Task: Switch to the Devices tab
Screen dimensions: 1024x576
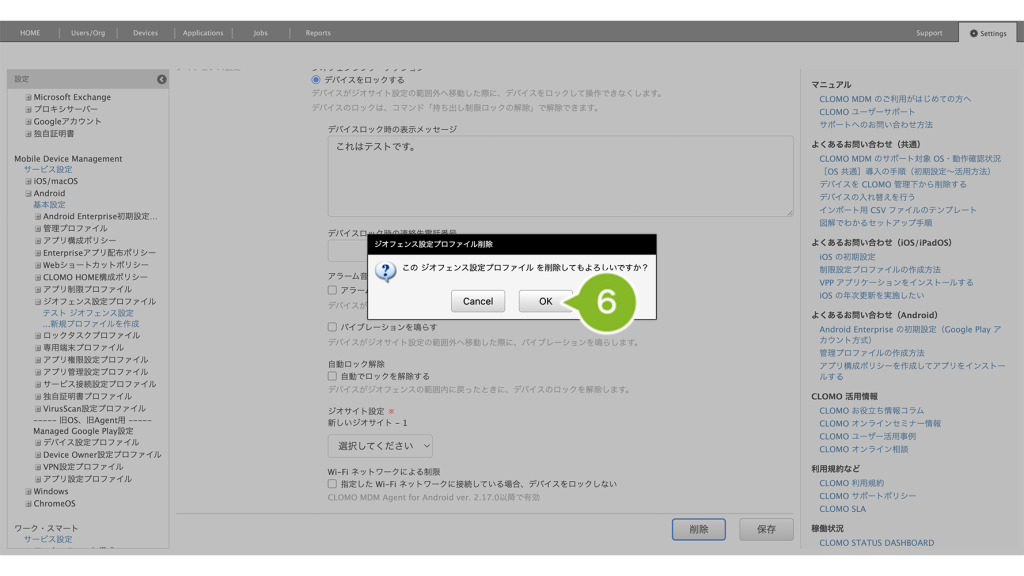Action: tap(145, 33)
